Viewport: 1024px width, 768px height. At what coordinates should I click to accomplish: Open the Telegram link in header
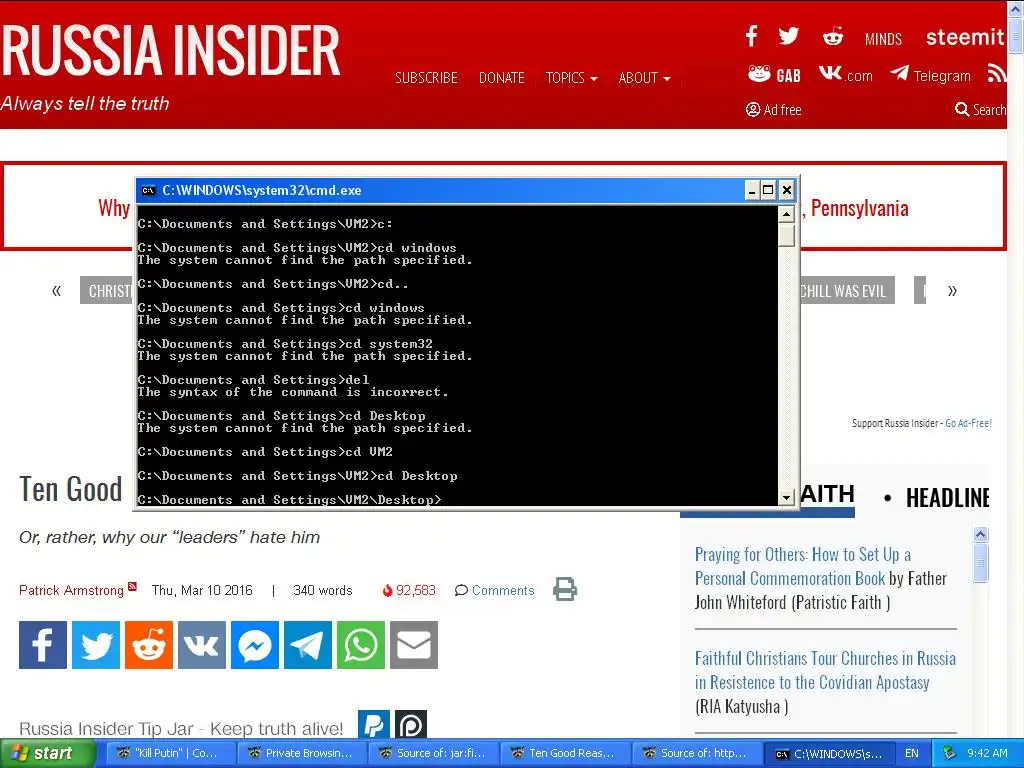tap(931, 75)
